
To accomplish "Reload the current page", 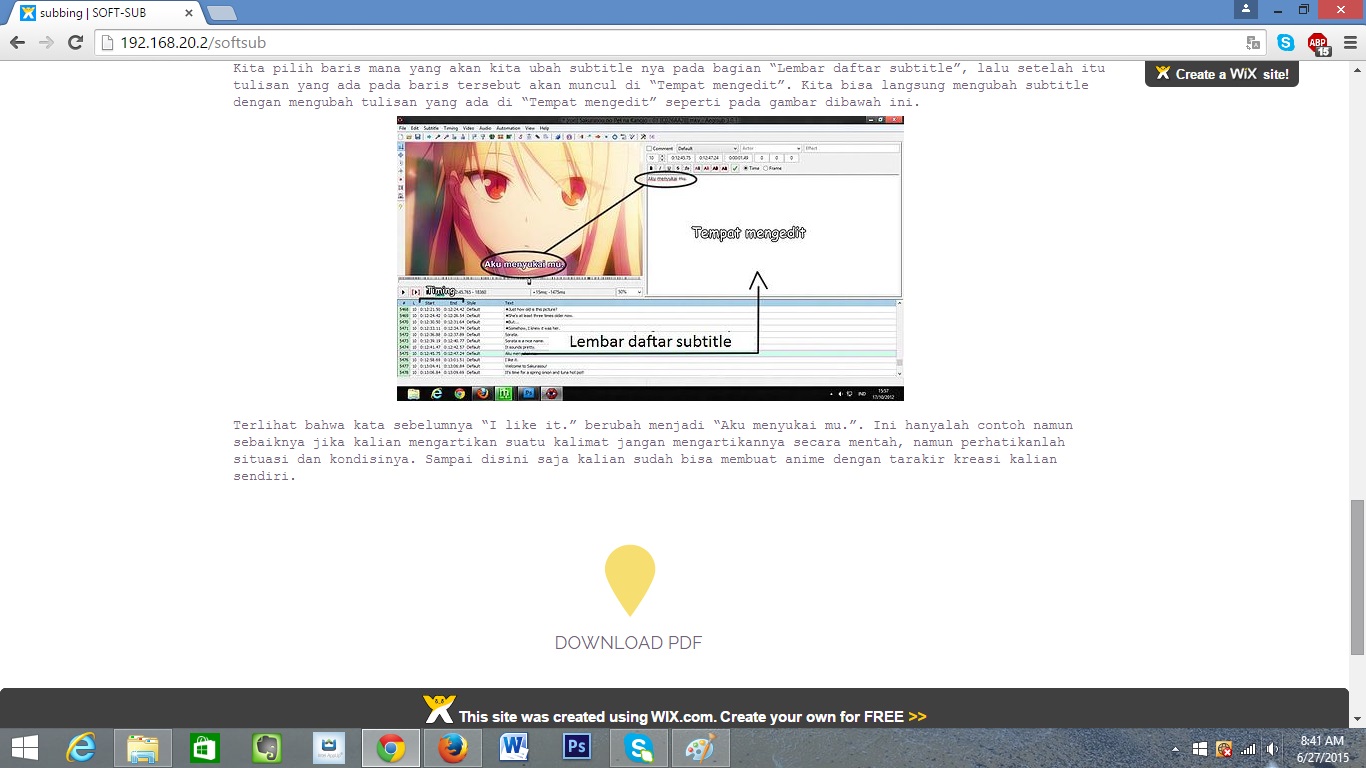I will [x=75, y=43].
